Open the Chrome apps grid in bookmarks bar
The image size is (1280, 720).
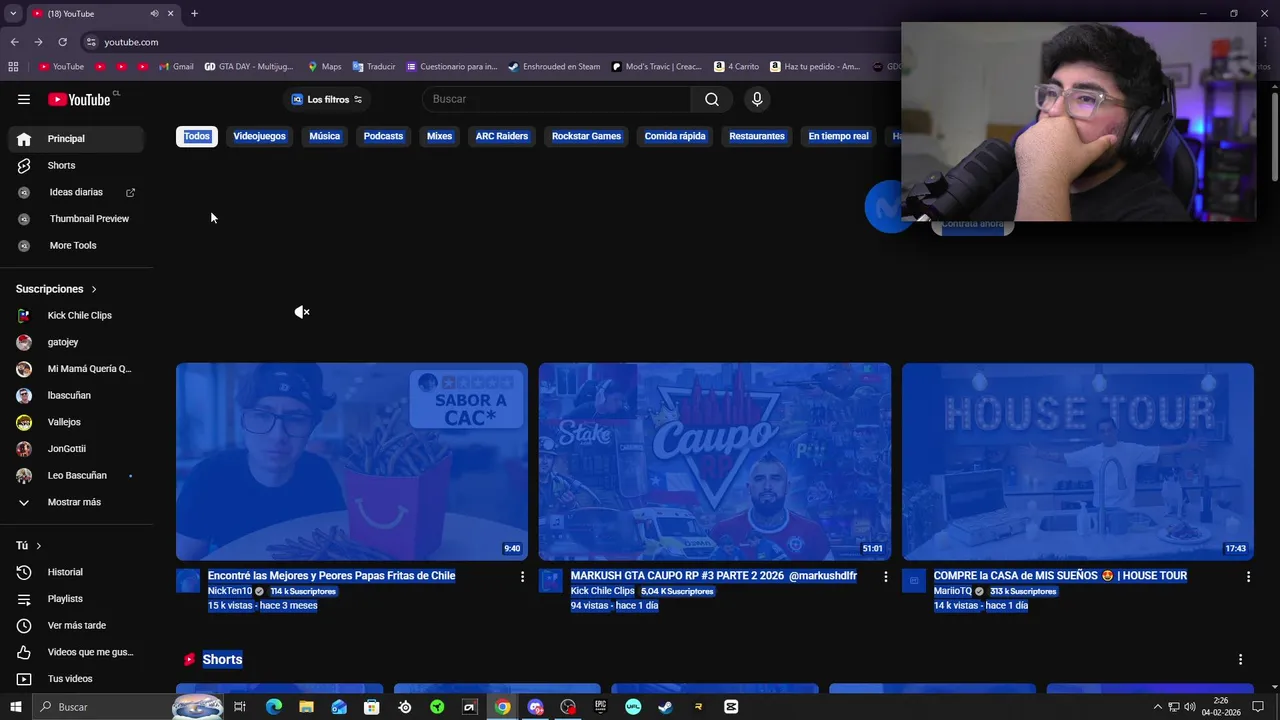tap(13, 67)
